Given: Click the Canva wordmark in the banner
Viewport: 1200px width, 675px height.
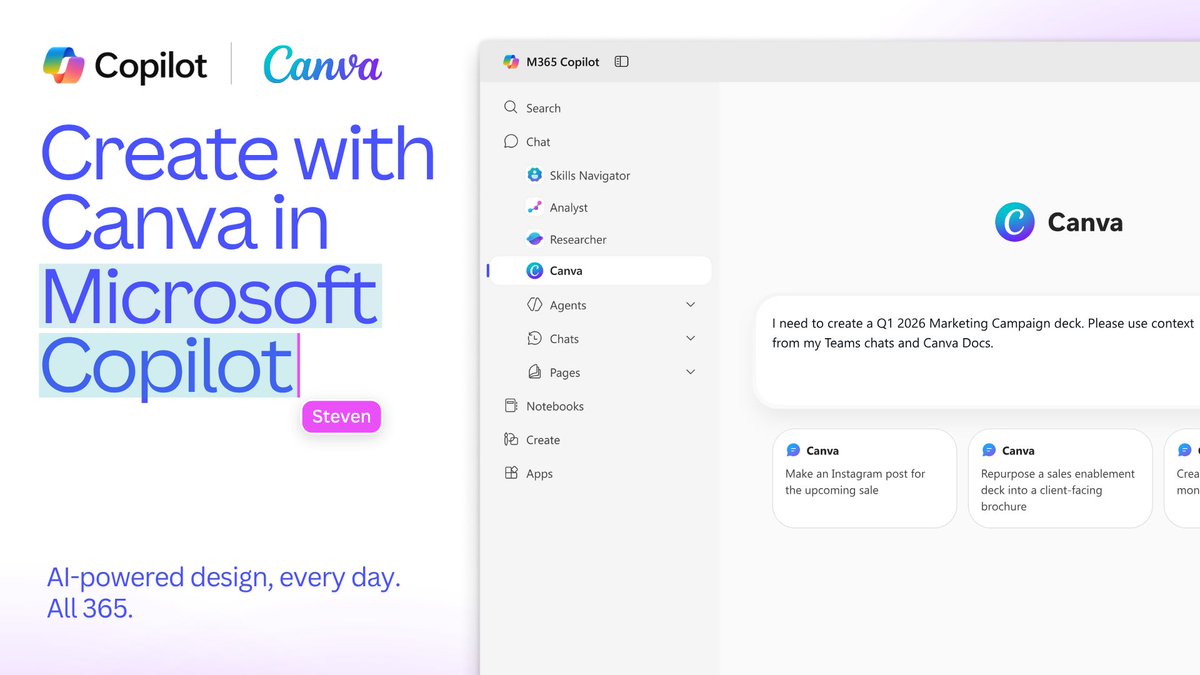Looking at the screenshot, I should tap(322, 64).
